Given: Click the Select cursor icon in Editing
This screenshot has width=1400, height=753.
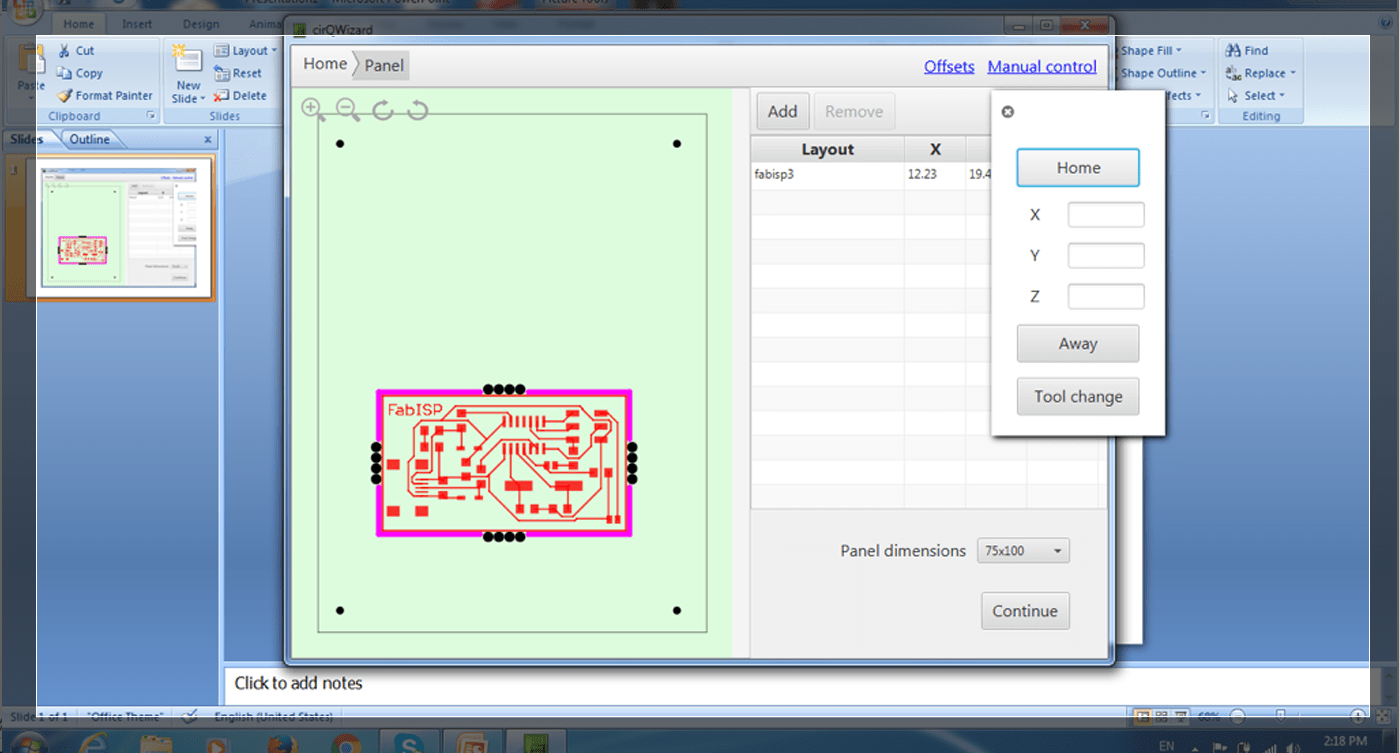Looking at the screenshot, I should (1232, 96).
